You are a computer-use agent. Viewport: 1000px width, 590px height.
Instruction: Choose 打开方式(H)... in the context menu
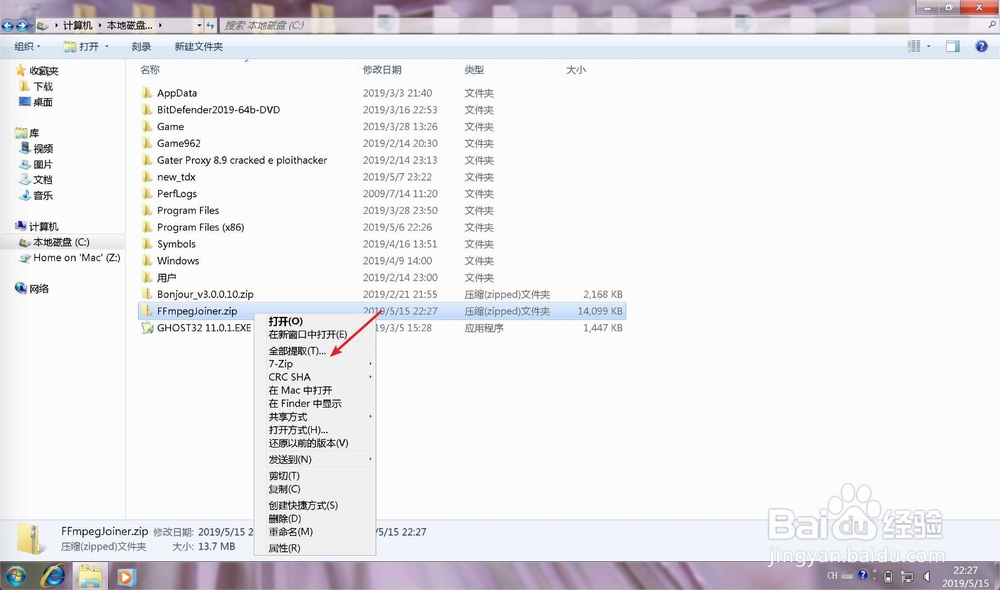[x=298, y=430]
